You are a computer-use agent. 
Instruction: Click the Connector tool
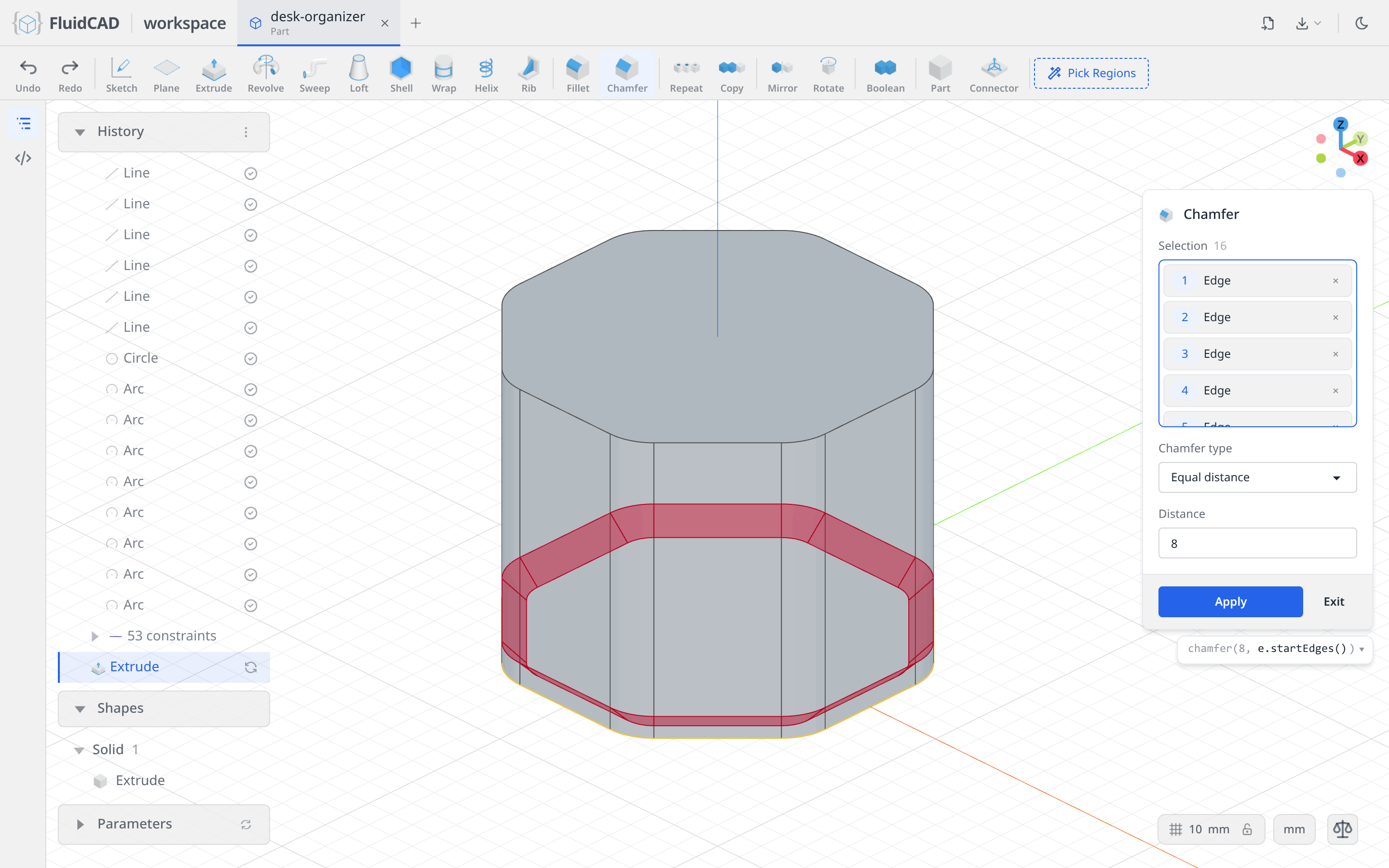click(x=994, y=74)
